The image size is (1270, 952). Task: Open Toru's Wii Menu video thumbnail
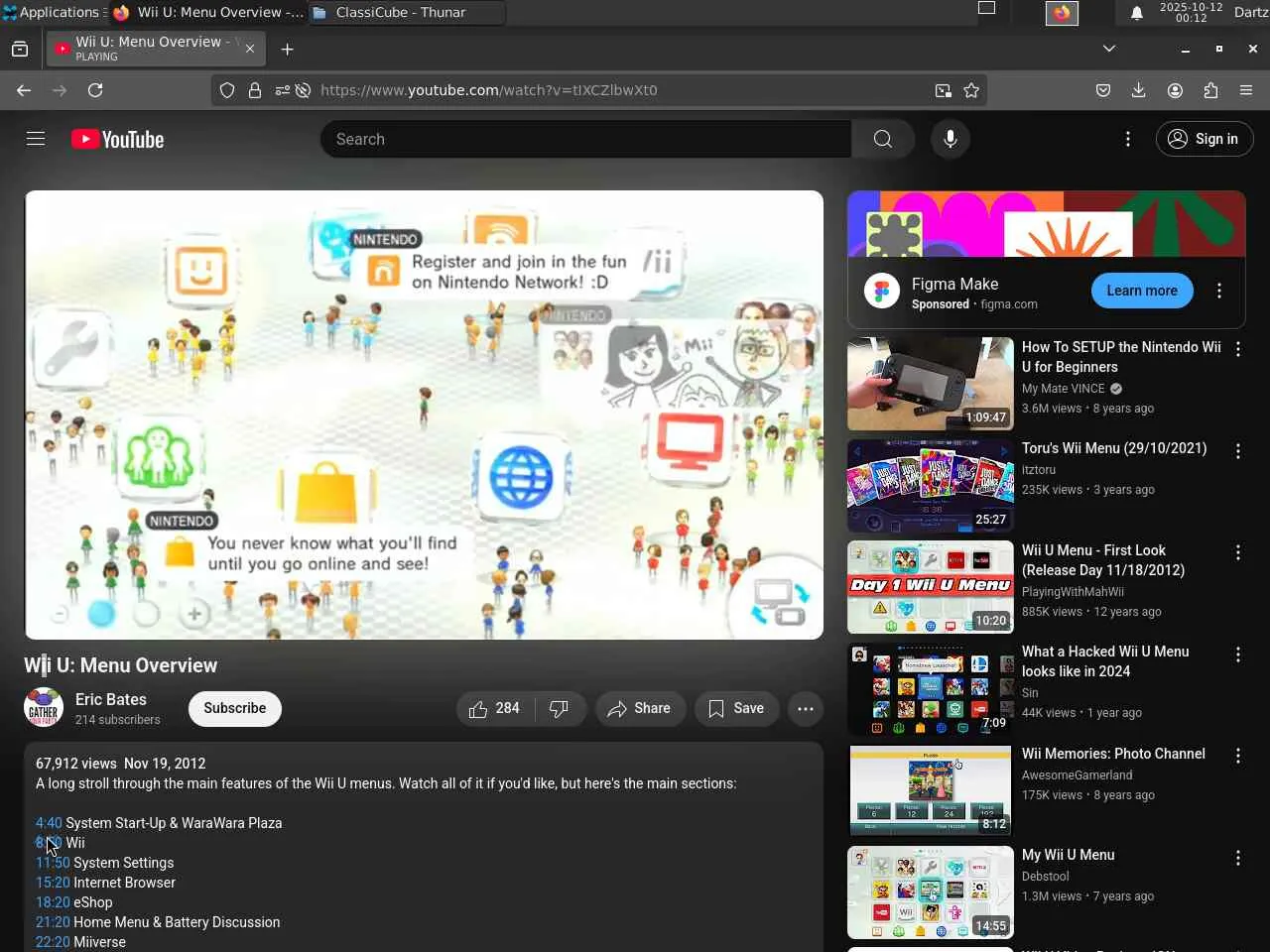tap(931, 486)
